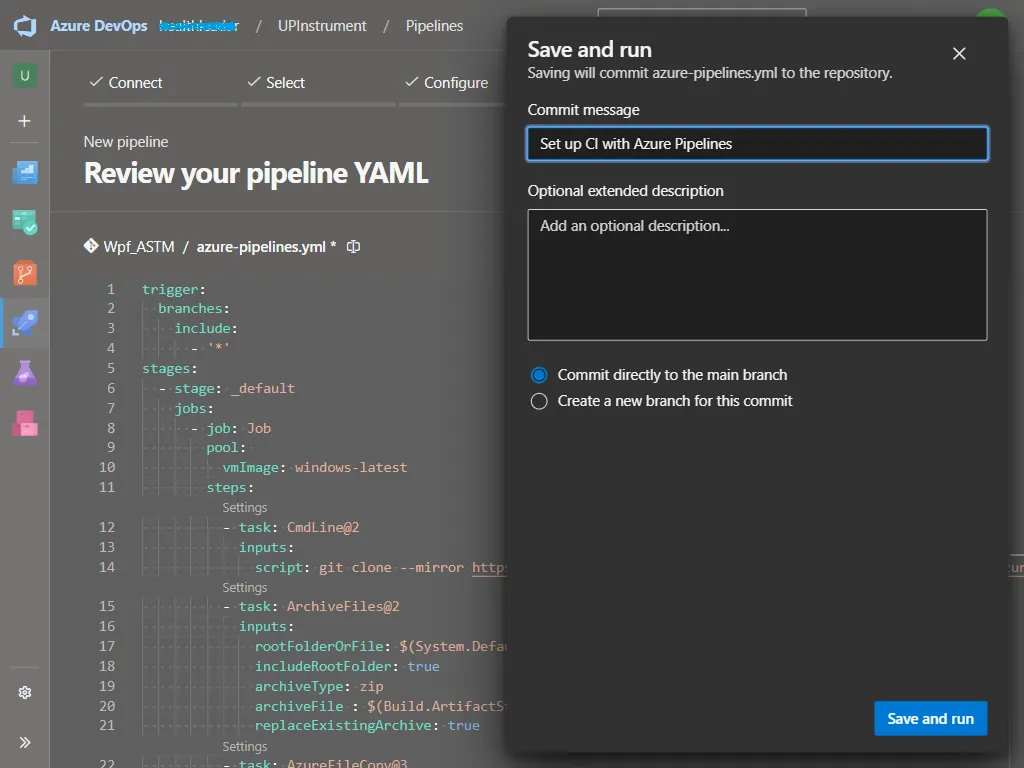Click the 'vmImage: windows-latest' YAML line

(315, 468)
